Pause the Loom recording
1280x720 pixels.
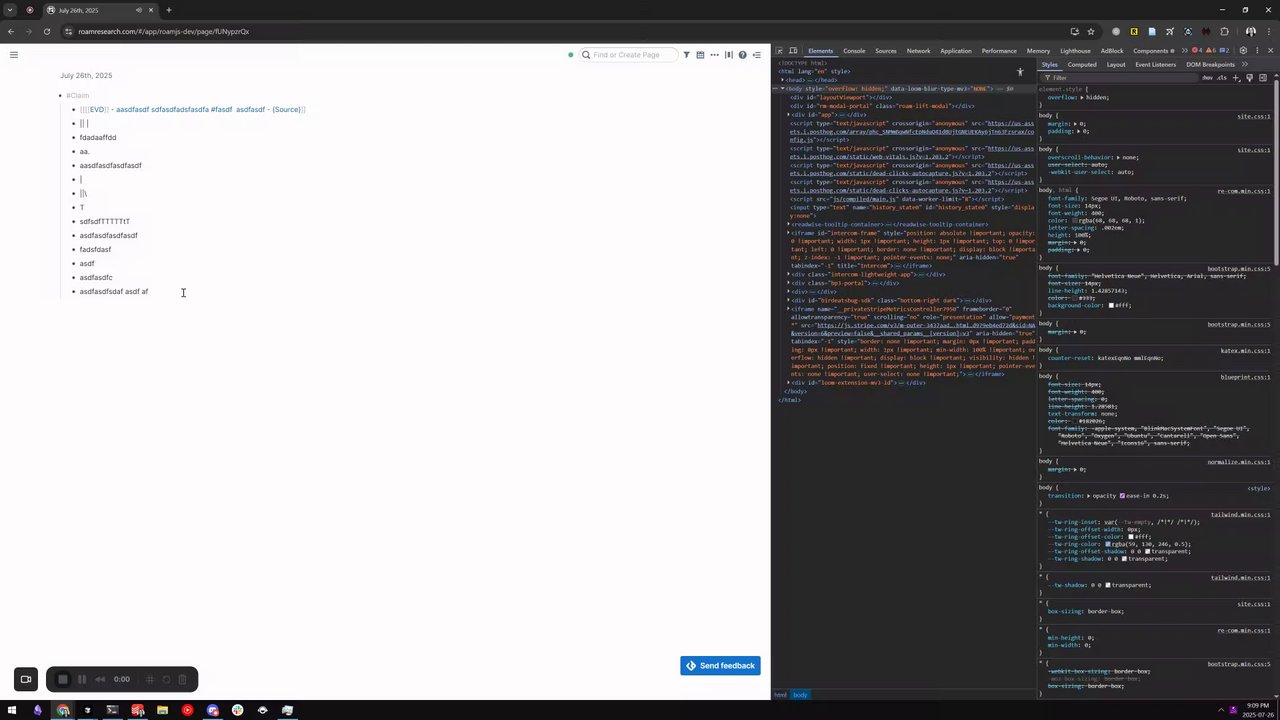pos(82,680)
